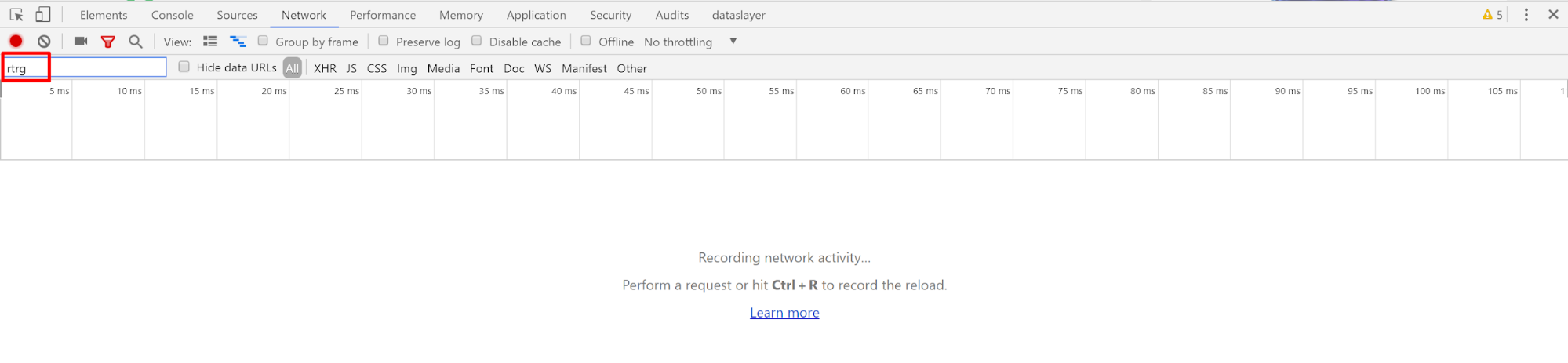Switch to the Console tab
Image resolution: width=1568 pixels, height=363 pixels.
(173, 15)
